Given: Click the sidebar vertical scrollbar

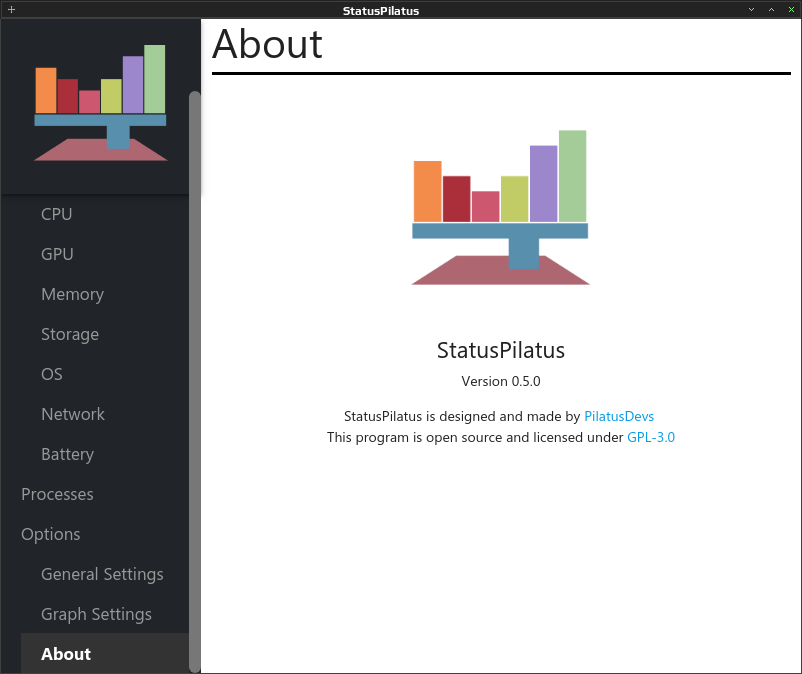Looking at the screenshot, I should pos(194,381).
